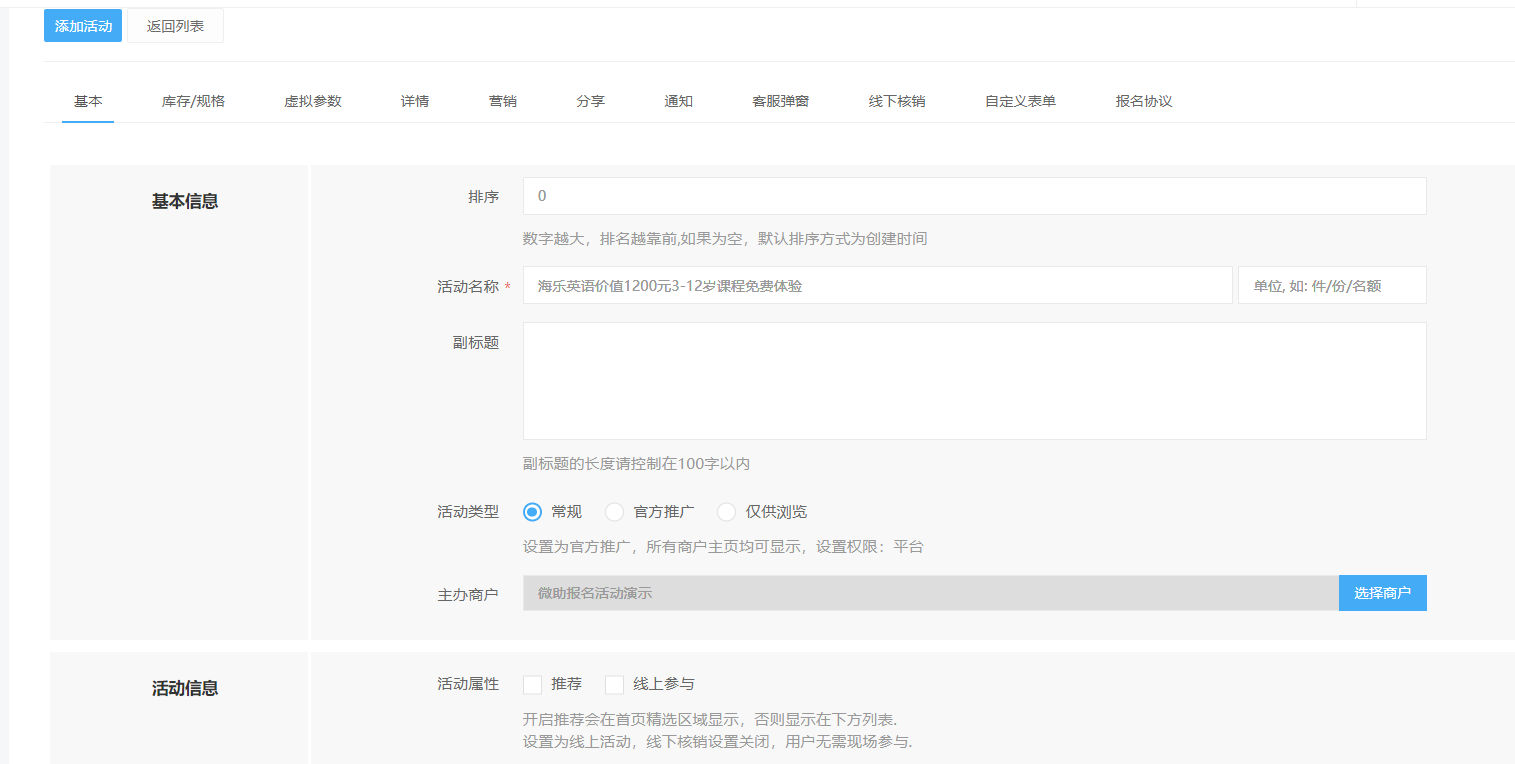Open the 营销 tab

pyautogui.click(x=503, y=101)
